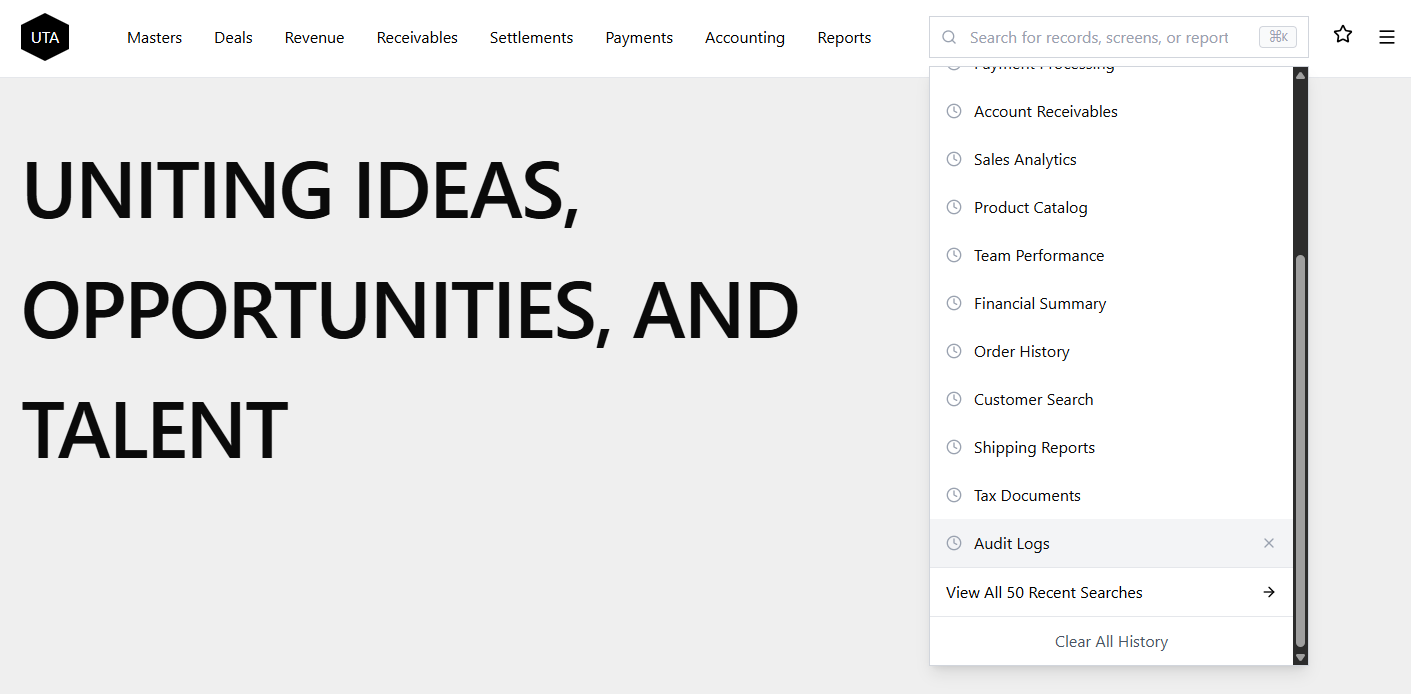Click the clock icon beside Tax Documents
Viewport: 1411px width, 694px height.
tap(954, 495)
